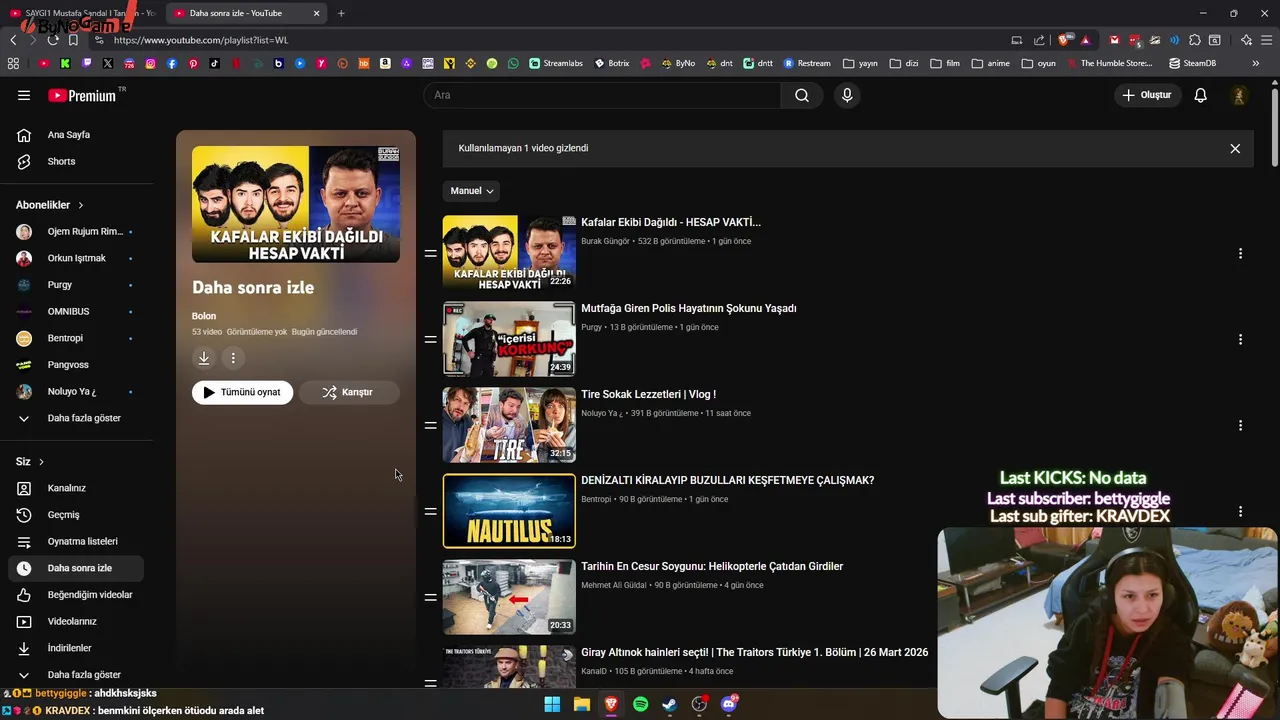Open the Pinterest bookmark icon
This screenshot has height=720, width=1280.
[x=193, y=63]
